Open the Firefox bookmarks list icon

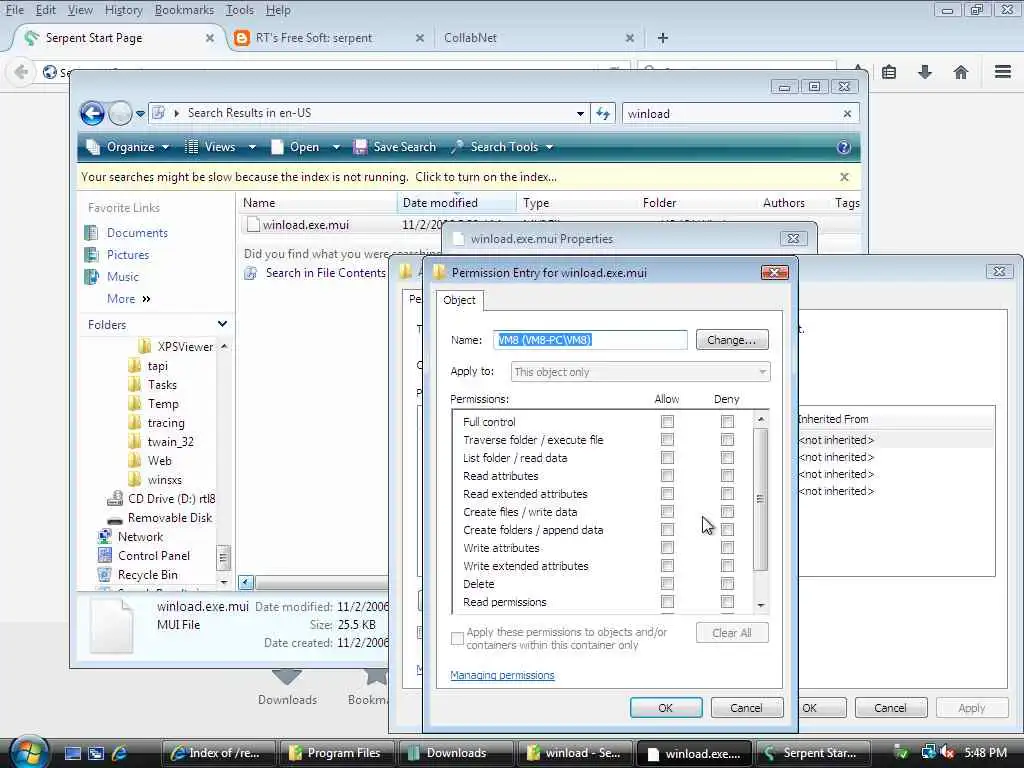(889, 72)
